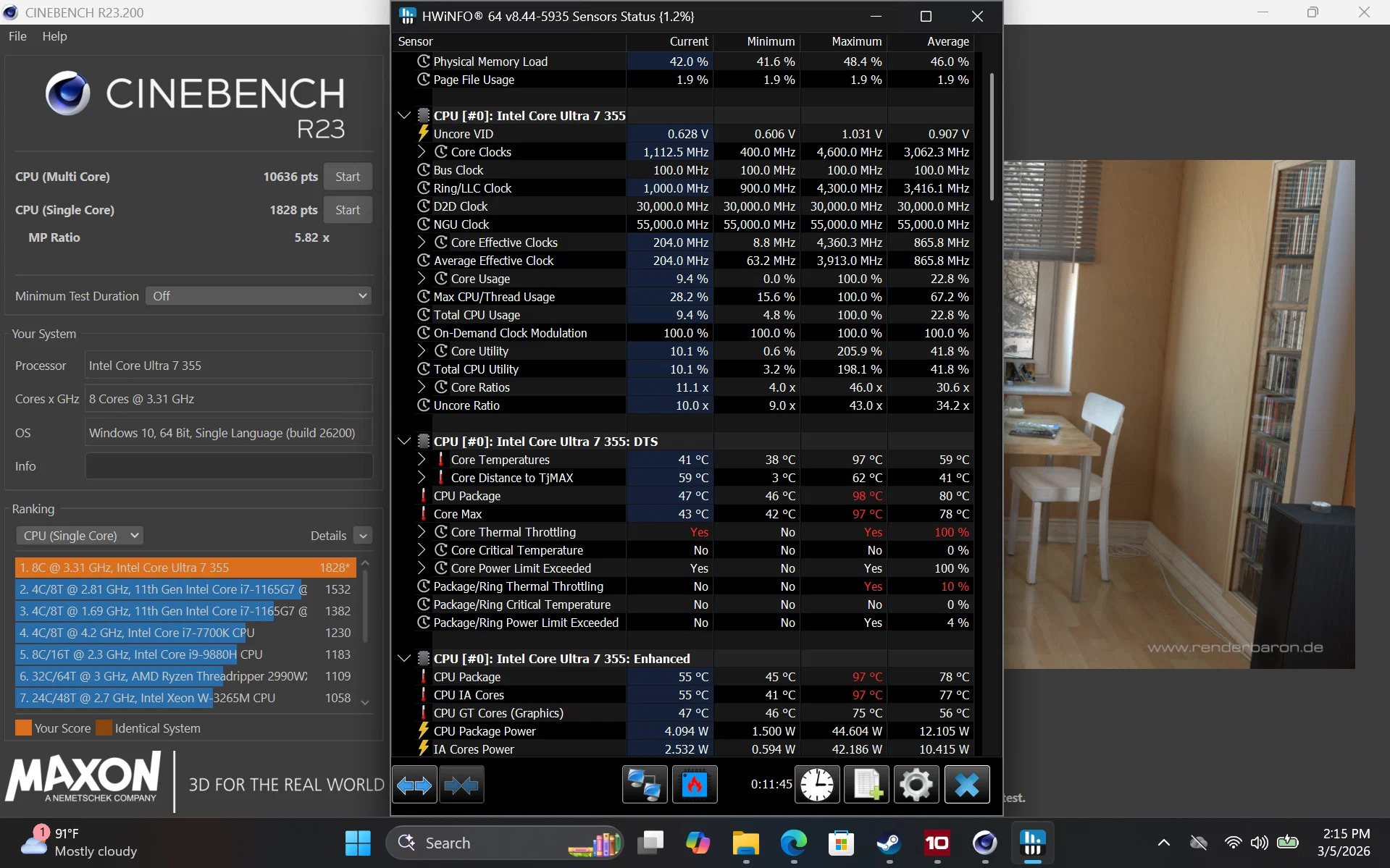Expand the Core Usage row

(422, 279)
